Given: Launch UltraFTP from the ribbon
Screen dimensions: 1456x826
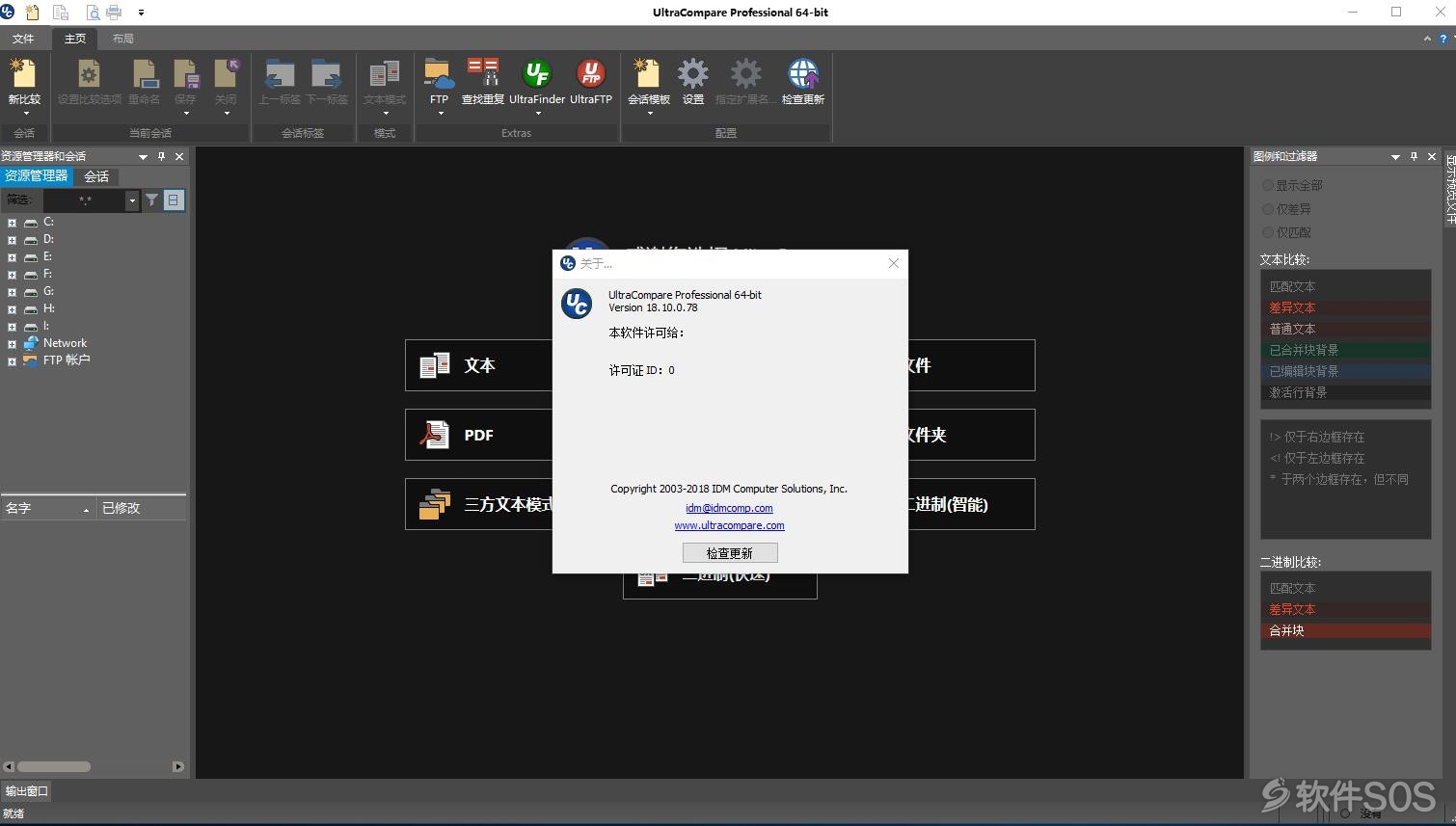Looking at the screenshot, I should tap(591, 82).
